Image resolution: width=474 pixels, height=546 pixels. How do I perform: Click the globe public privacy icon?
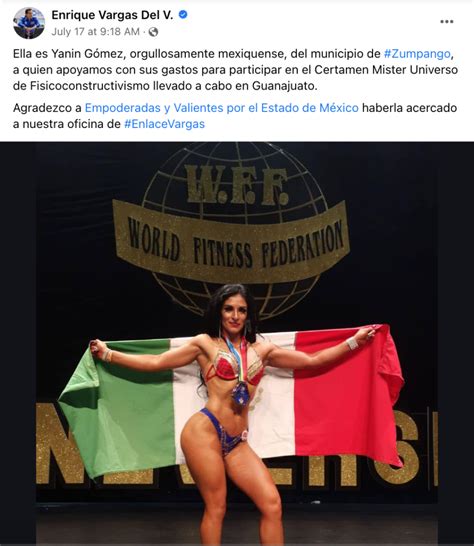(x=153, y=32)
